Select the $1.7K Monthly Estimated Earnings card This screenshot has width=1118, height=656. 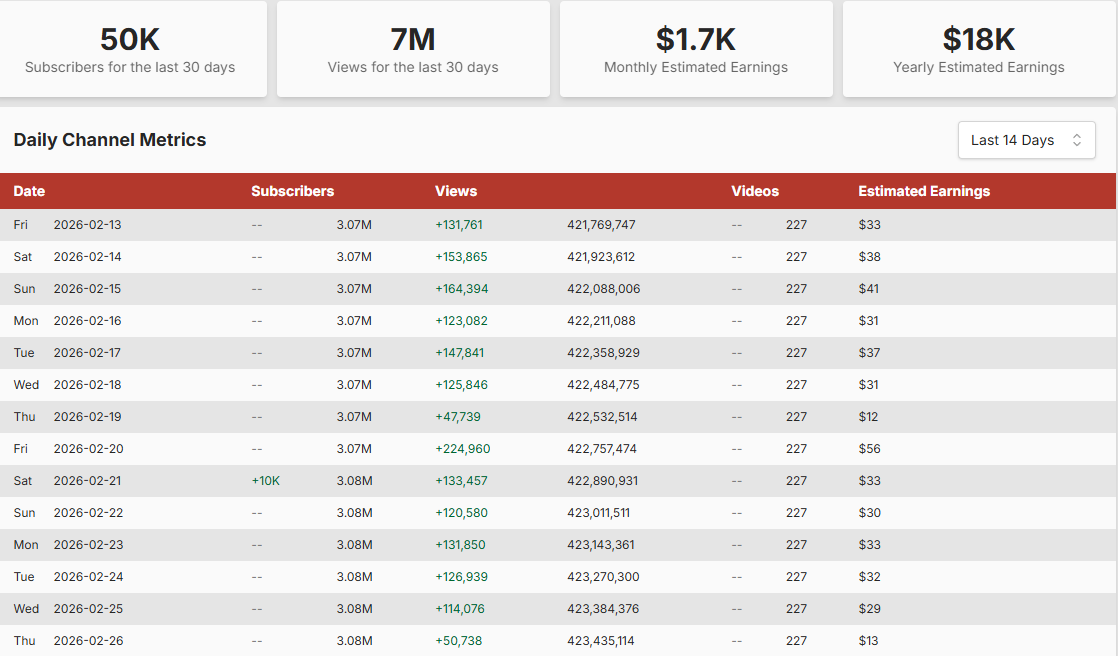coord(696,48)
